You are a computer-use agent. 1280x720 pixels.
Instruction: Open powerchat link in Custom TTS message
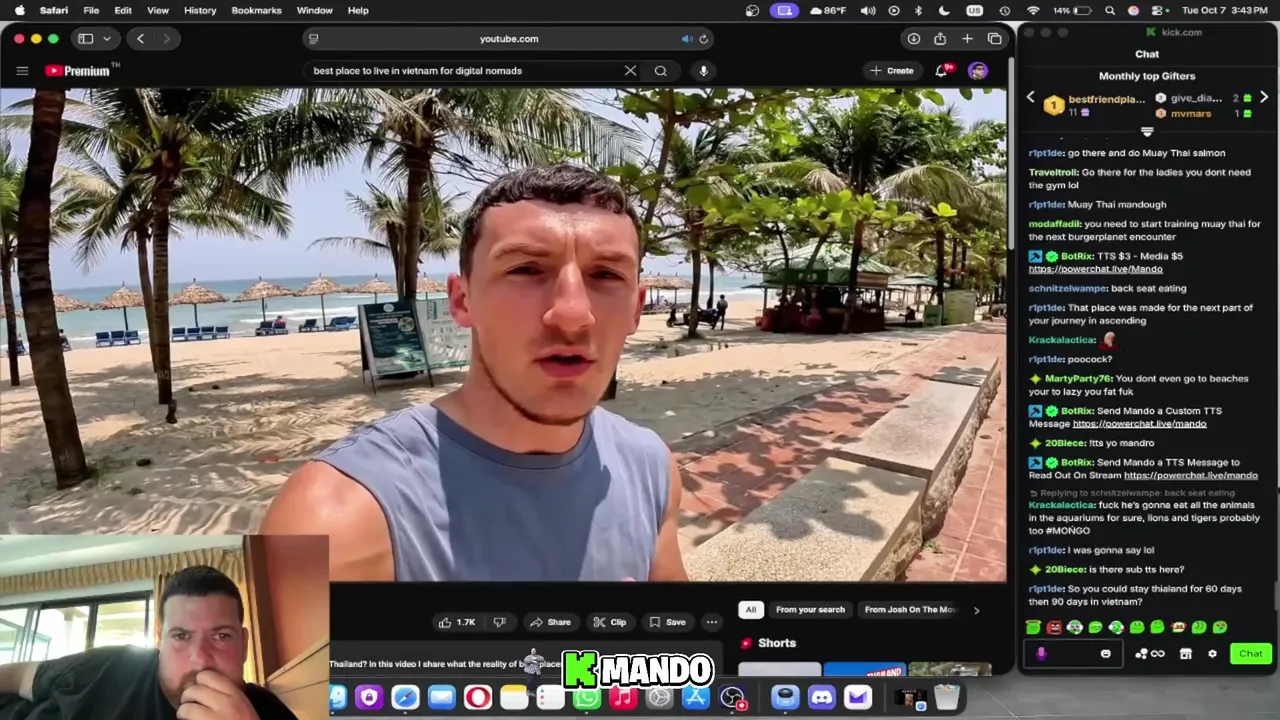[1139, 424]
